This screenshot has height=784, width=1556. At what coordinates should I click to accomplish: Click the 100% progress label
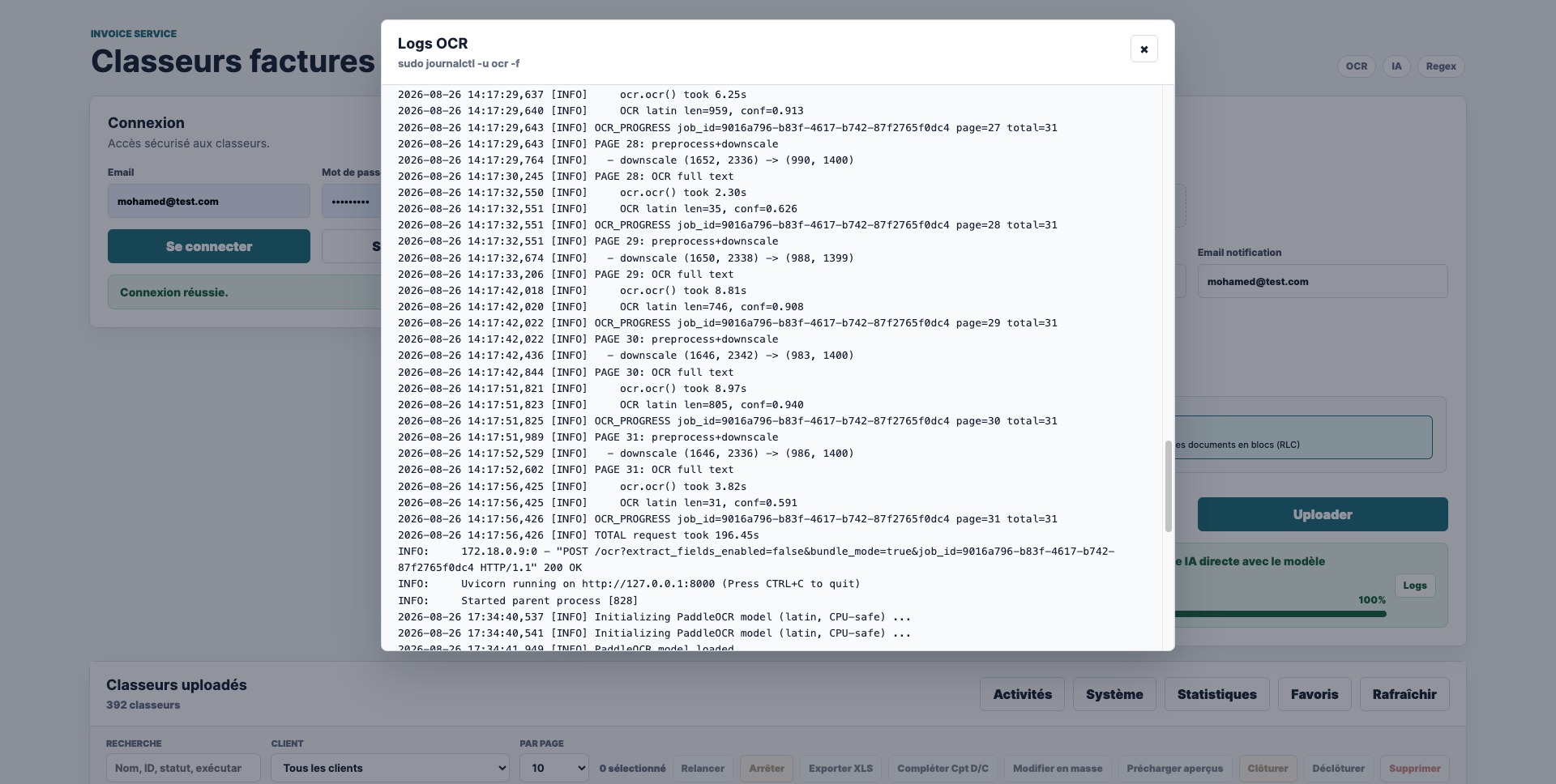coord(1372,600)
